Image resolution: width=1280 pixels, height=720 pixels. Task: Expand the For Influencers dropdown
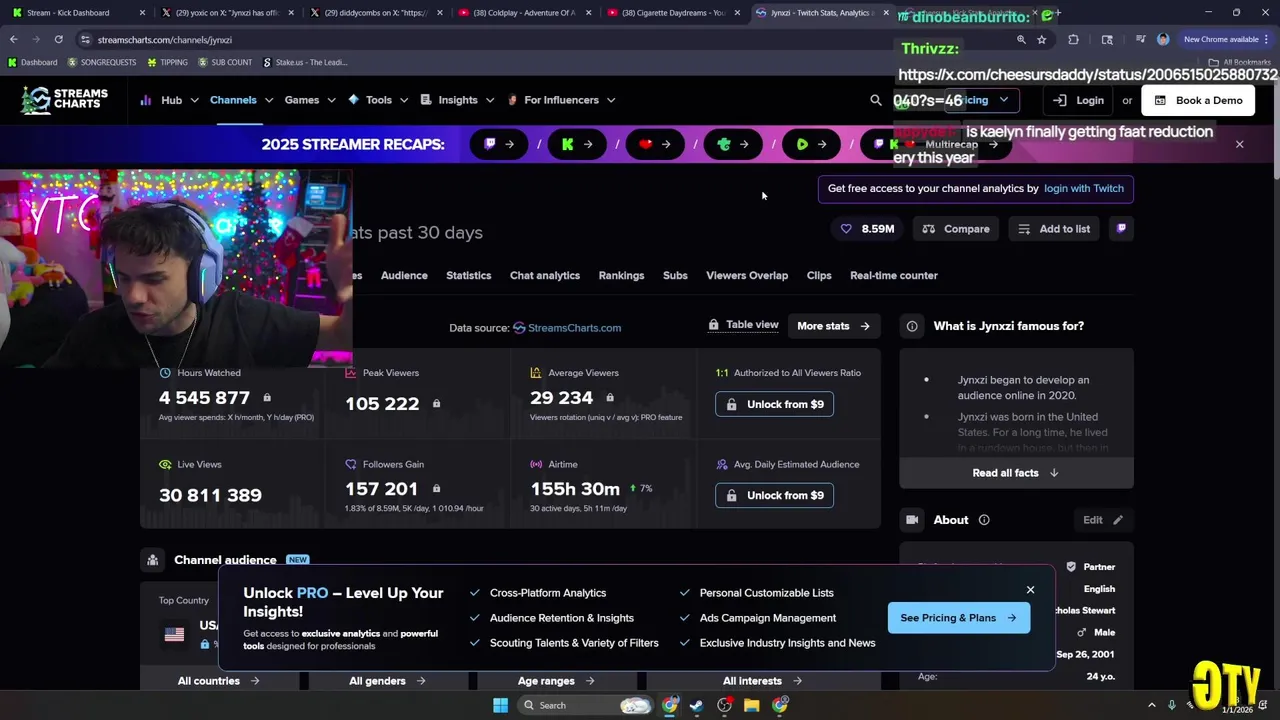tap(561, 100)
